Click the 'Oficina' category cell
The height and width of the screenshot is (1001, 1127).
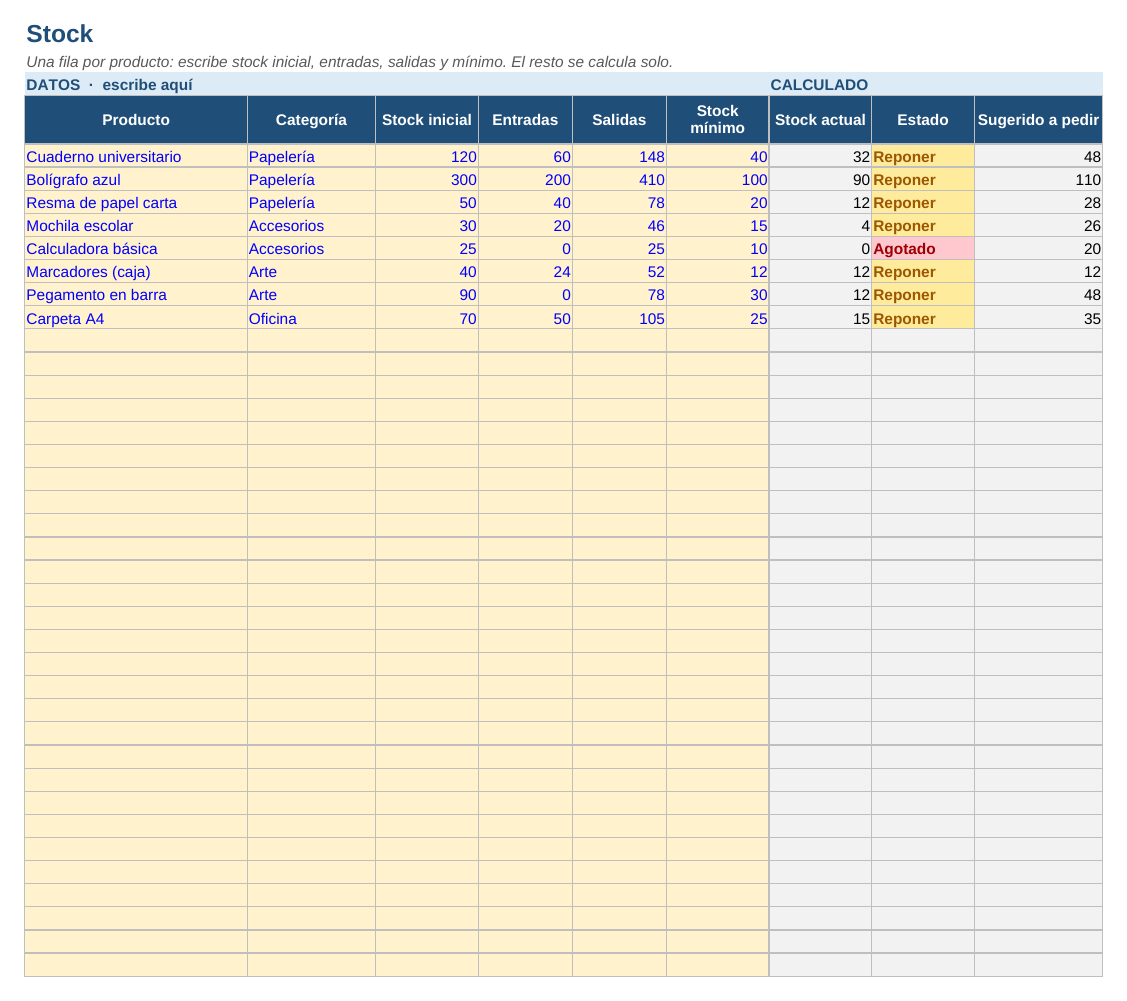[311, 318]
